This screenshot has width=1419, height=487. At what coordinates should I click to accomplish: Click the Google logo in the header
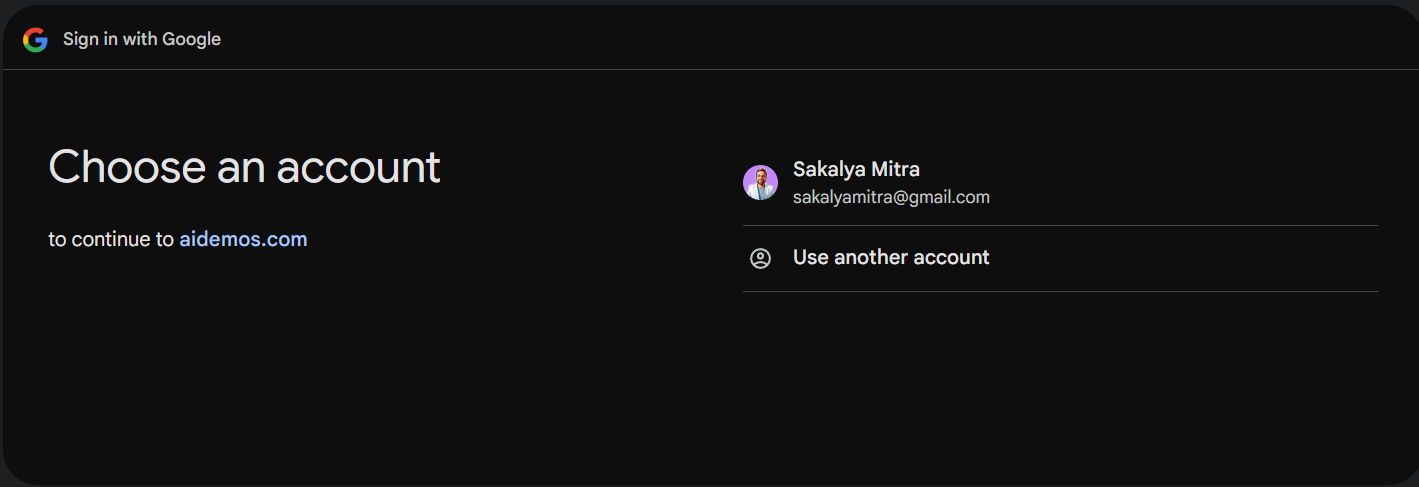pos(36,40)
